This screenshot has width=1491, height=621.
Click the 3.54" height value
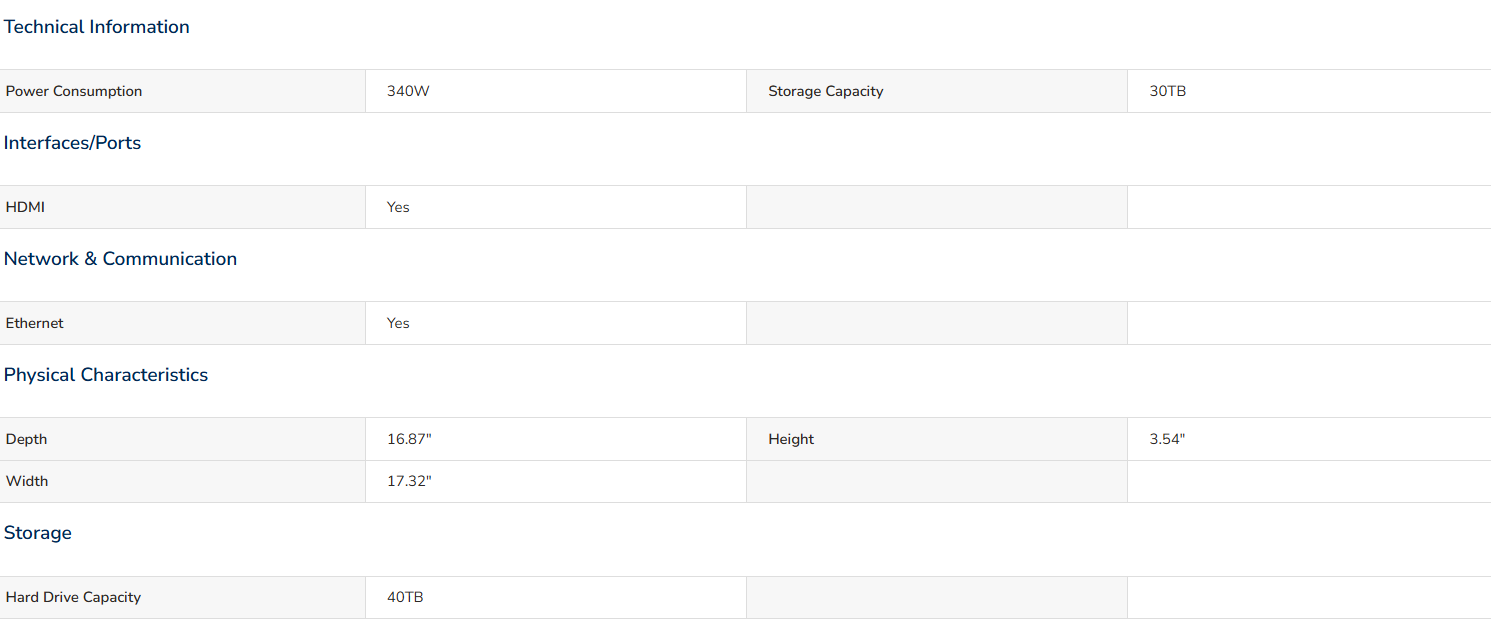click(1167, 439)
